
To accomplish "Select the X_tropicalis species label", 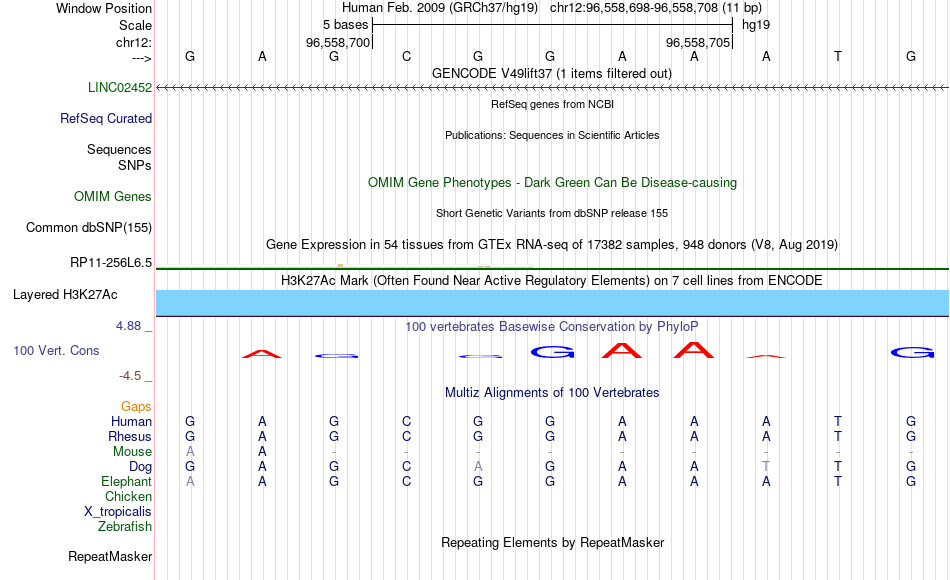I will 118,512.
